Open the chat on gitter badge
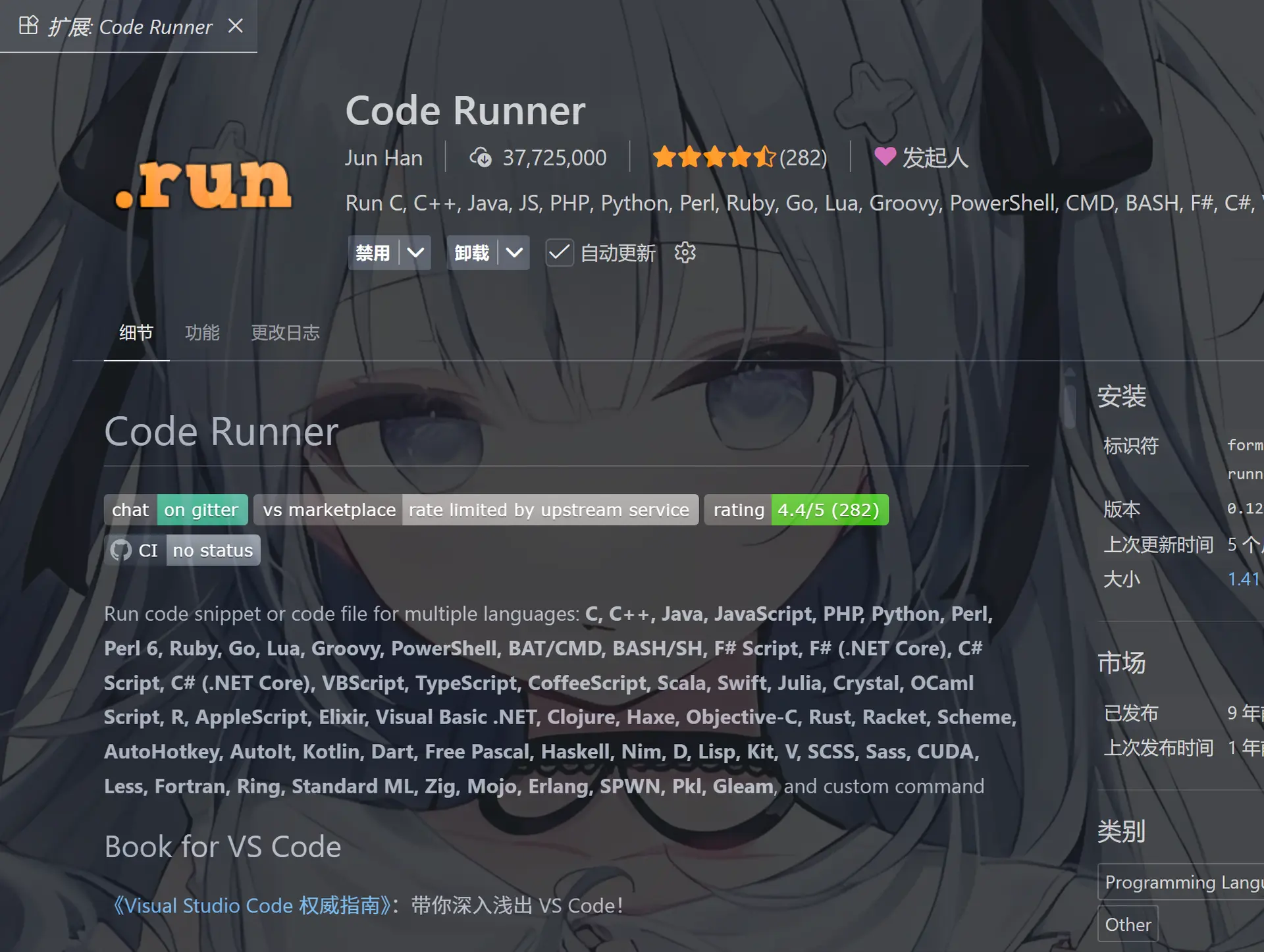Image resolution: width=1264 pixels, height=952 pixels. pos(176,510)
